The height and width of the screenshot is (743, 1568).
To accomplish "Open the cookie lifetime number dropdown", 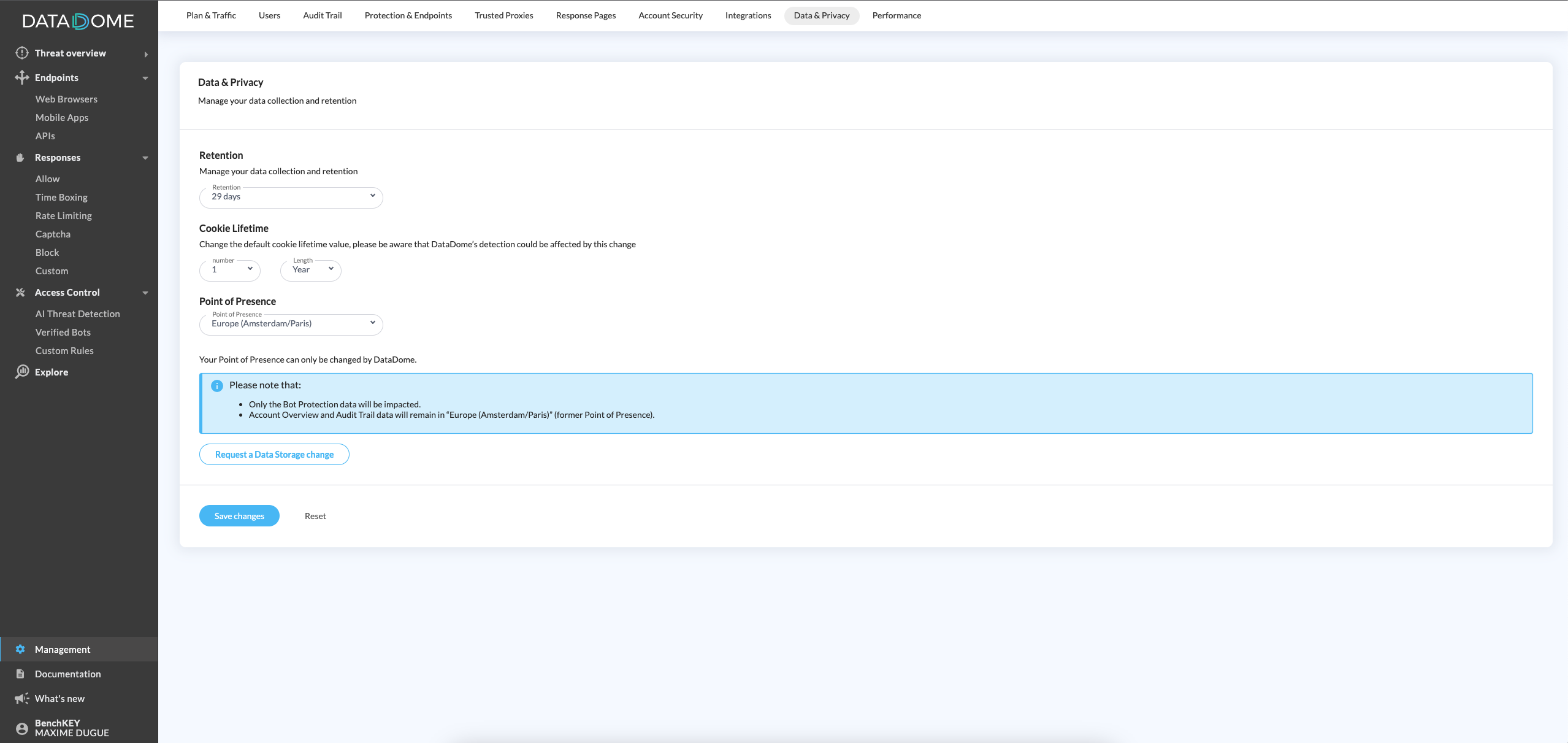I will pyautogui.click(x=229, y=271).
